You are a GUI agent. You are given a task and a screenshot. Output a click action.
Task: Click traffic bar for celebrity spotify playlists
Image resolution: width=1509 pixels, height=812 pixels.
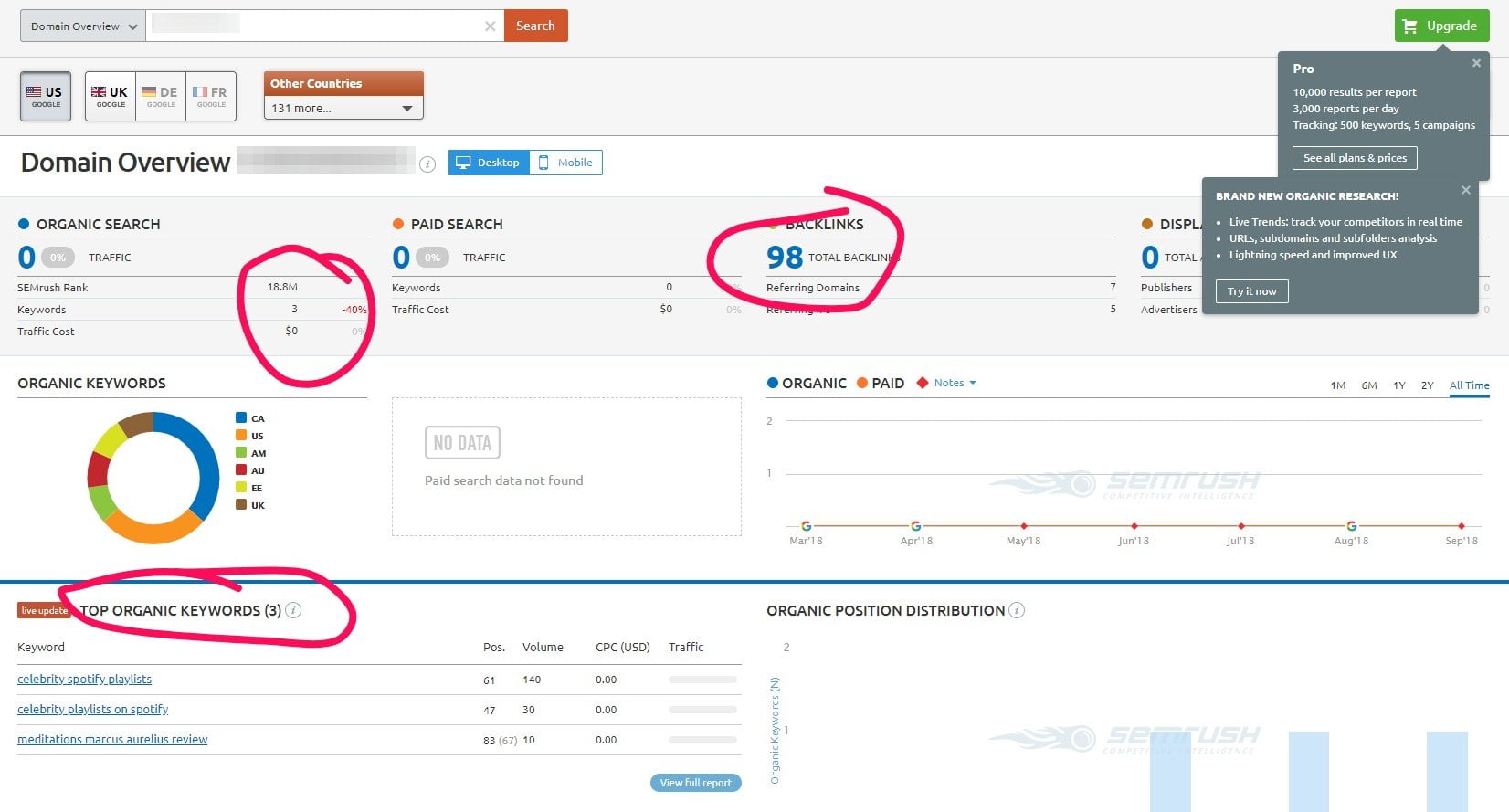(702, 680)
